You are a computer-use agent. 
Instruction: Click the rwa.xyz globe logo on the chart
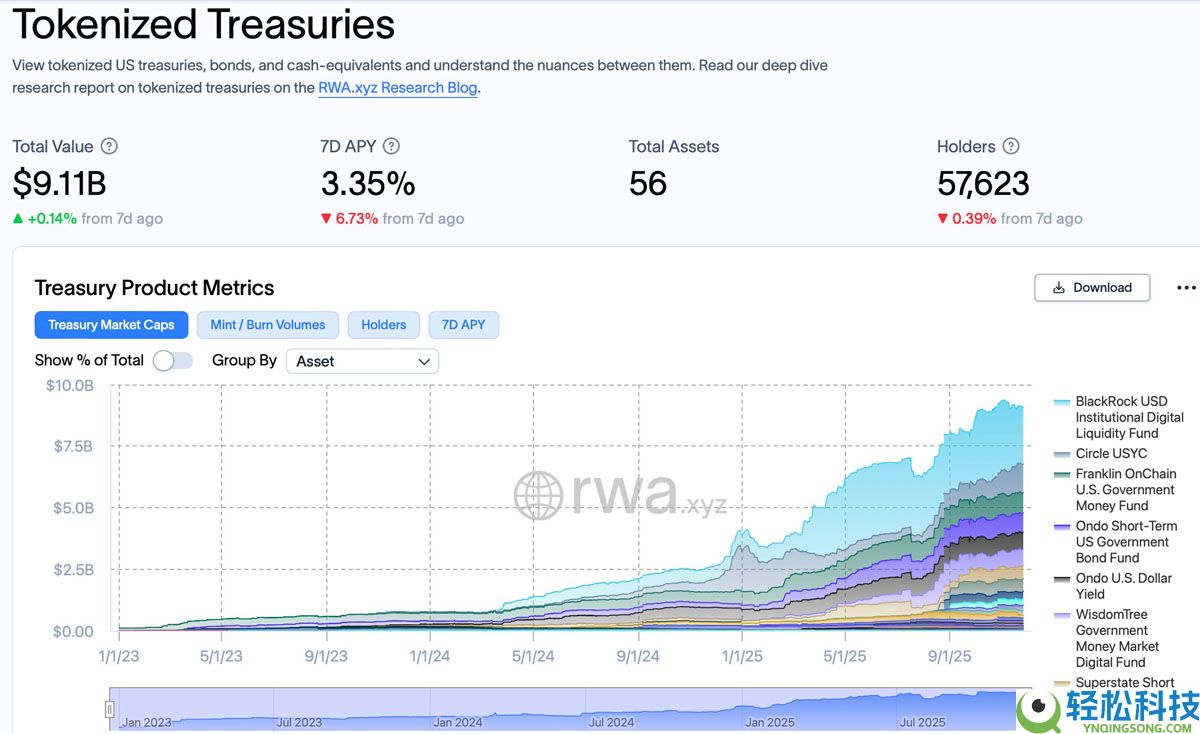[x=539, y=495]
